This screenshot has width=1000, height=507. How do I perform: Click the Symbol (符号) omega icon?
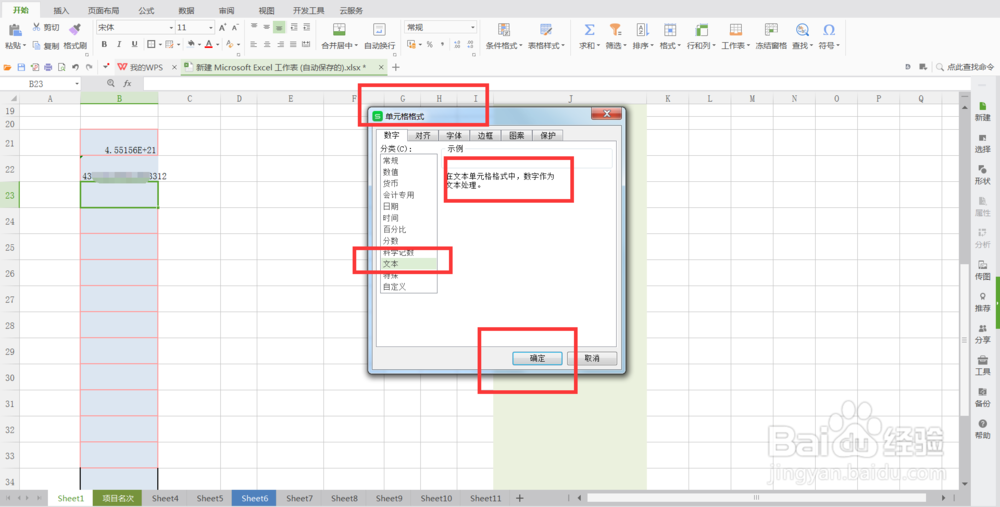[x=829, y=29]
